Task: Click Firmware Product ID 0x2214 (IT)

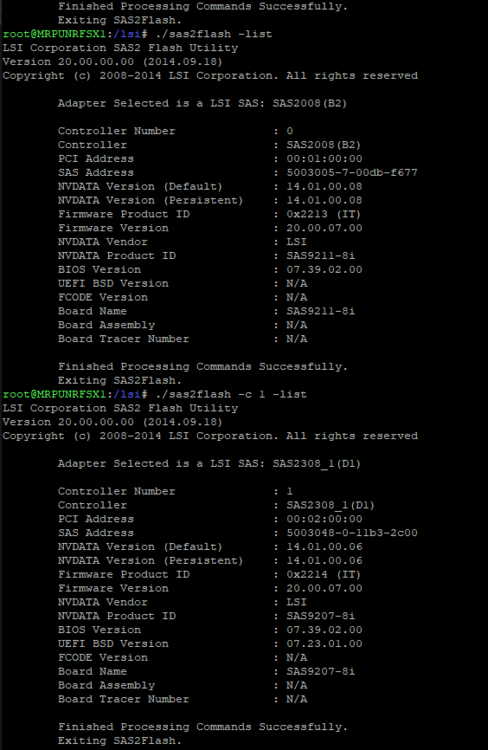Action: pyautogui.click(x=323, y=574)
